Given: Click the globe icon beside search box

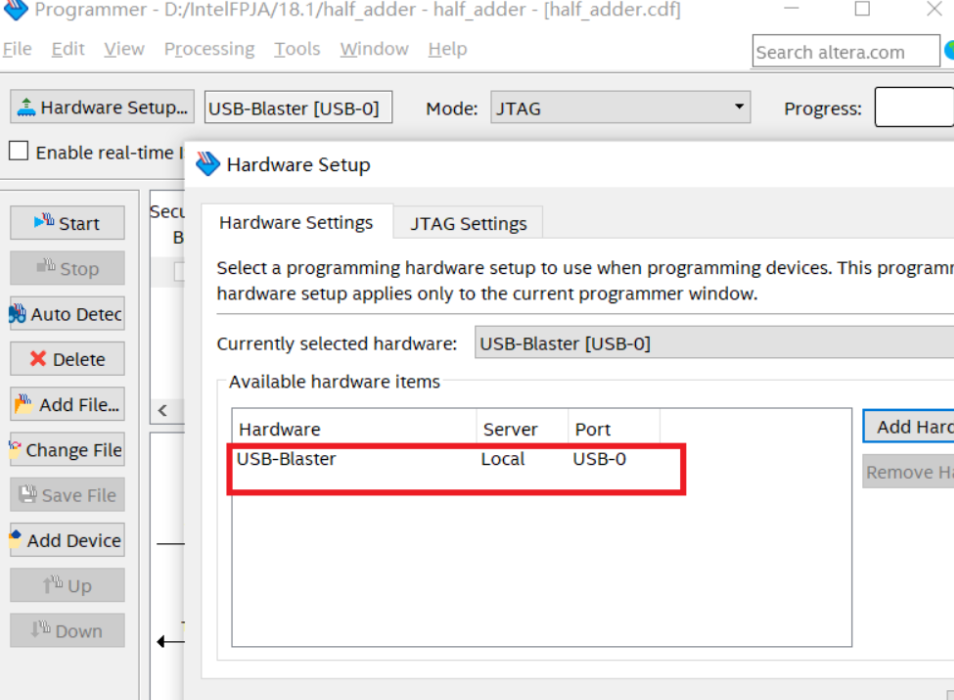Looking at the screenshot, I should (x=949, y=50).
